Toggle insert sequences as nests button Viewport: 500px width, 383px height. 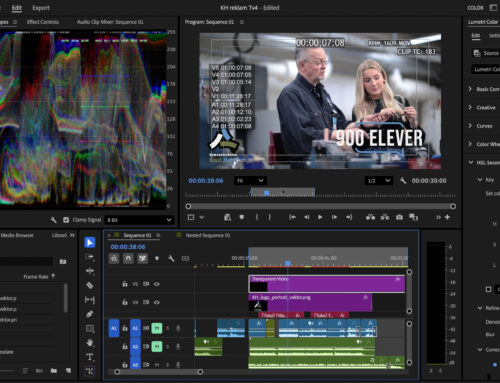[x=114, y=258]
